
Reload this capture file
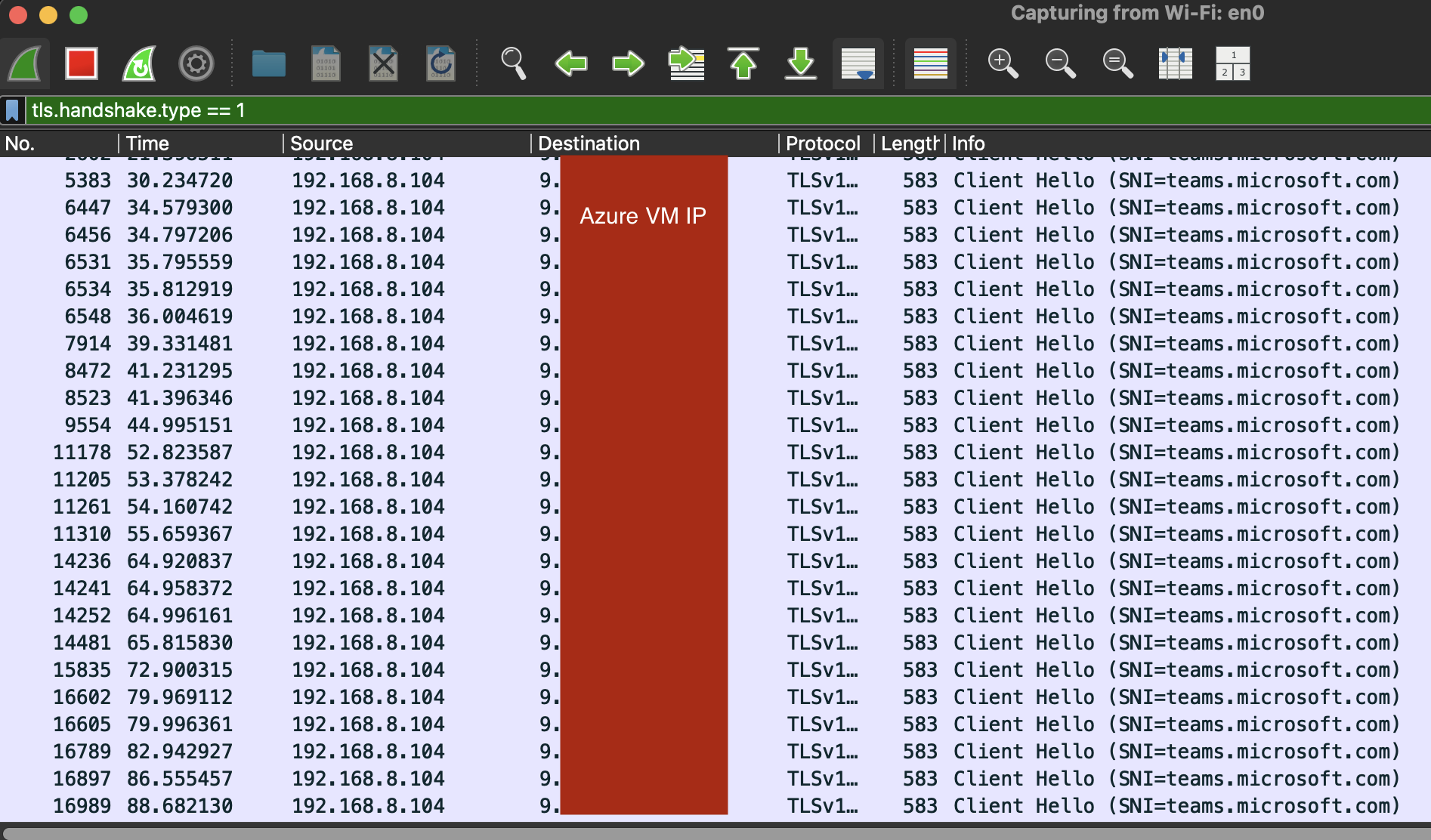click(440, 63)
